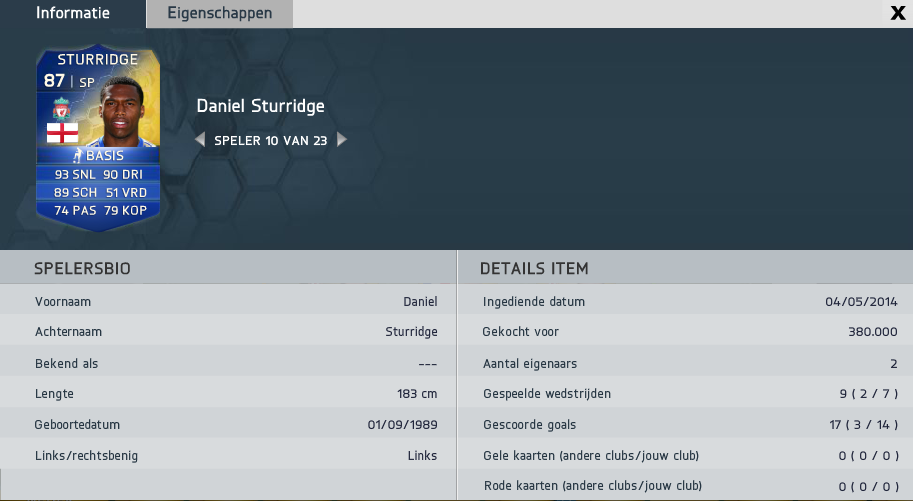Viewport: 913px width, 501px height.
Task: Select the Geboortedatum row
Action: click(x=228, y=425)
